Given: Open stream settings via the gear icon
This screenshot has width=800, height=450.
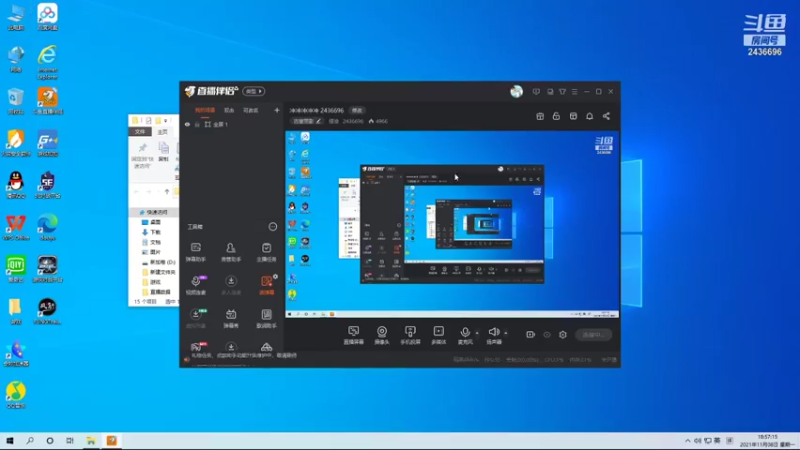Looking at the screenshot, I should pyautogui.click(x=563, y=335).
